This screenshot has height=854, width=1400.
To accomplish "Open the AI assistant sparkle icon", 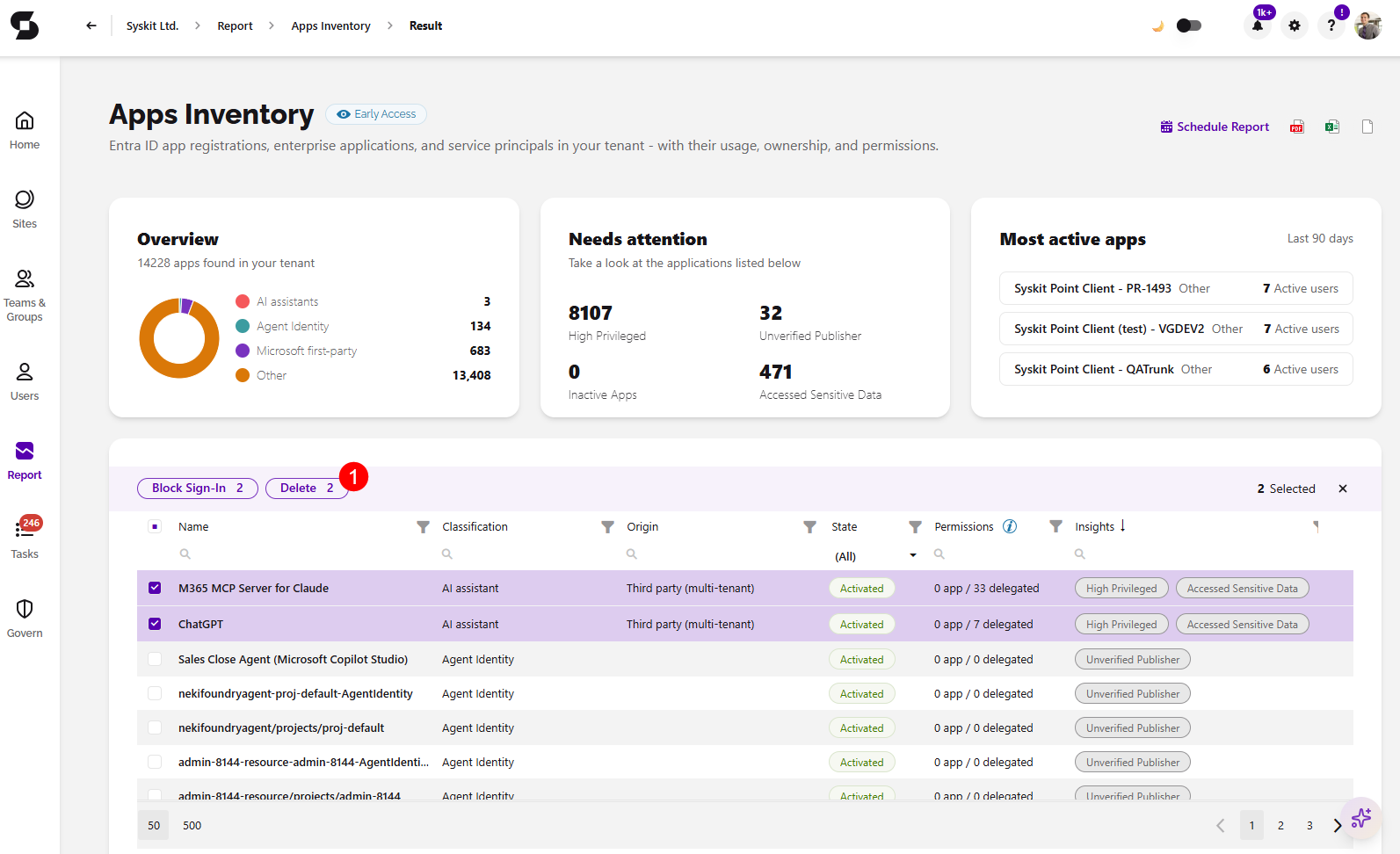I will 1361,818.
